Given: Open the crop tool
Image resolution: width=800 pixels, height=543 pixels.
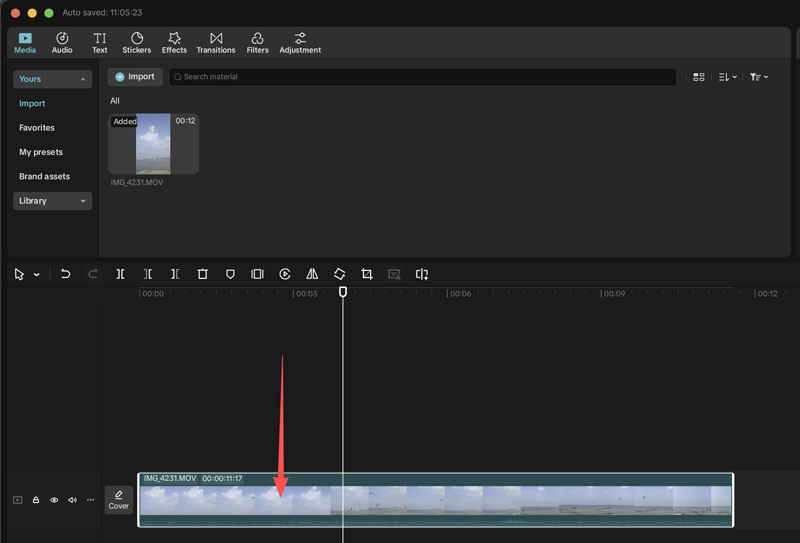Looking at the screenshot, I should click(367, 274).
